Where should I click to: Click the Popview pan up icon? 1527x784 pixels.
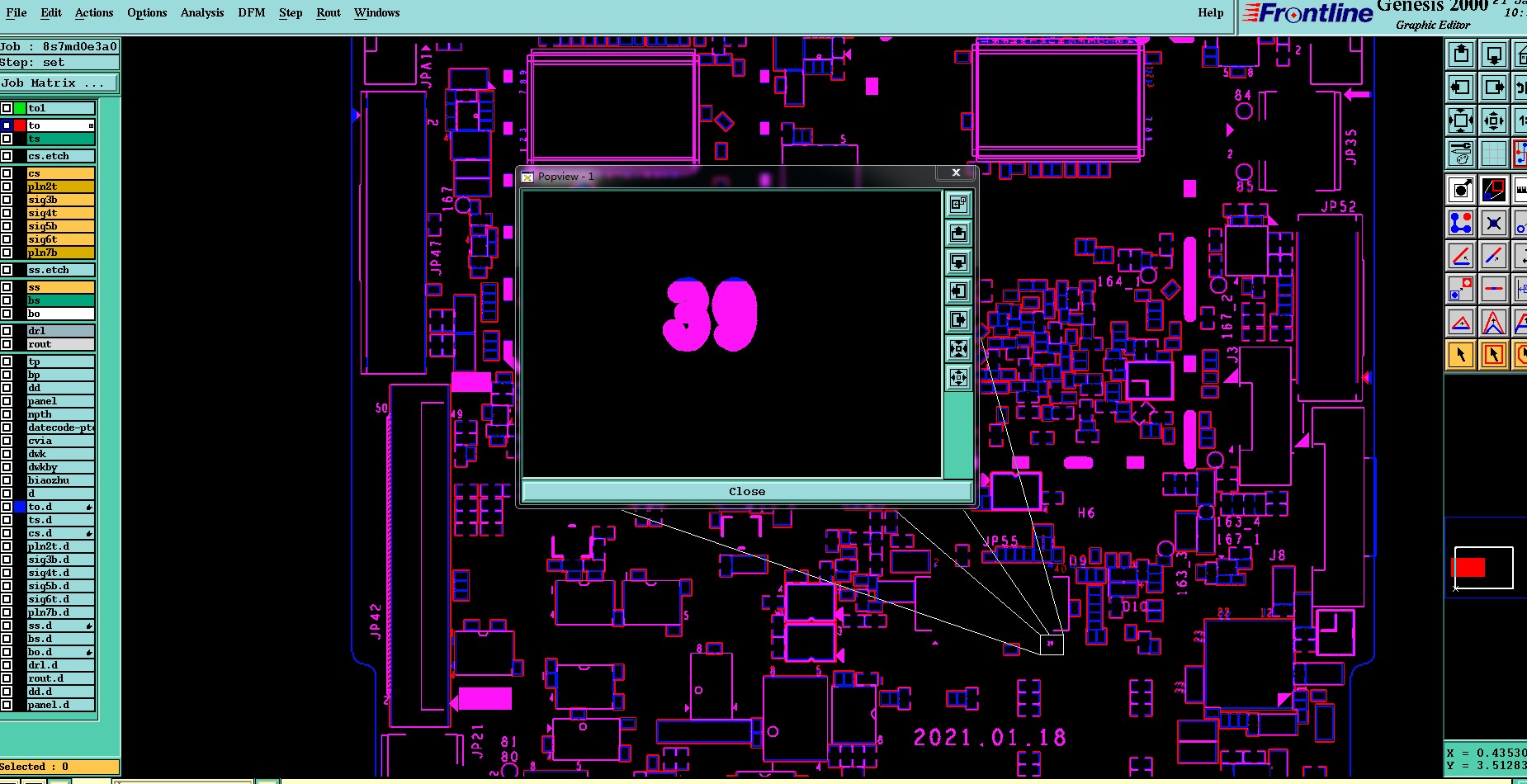958,233
